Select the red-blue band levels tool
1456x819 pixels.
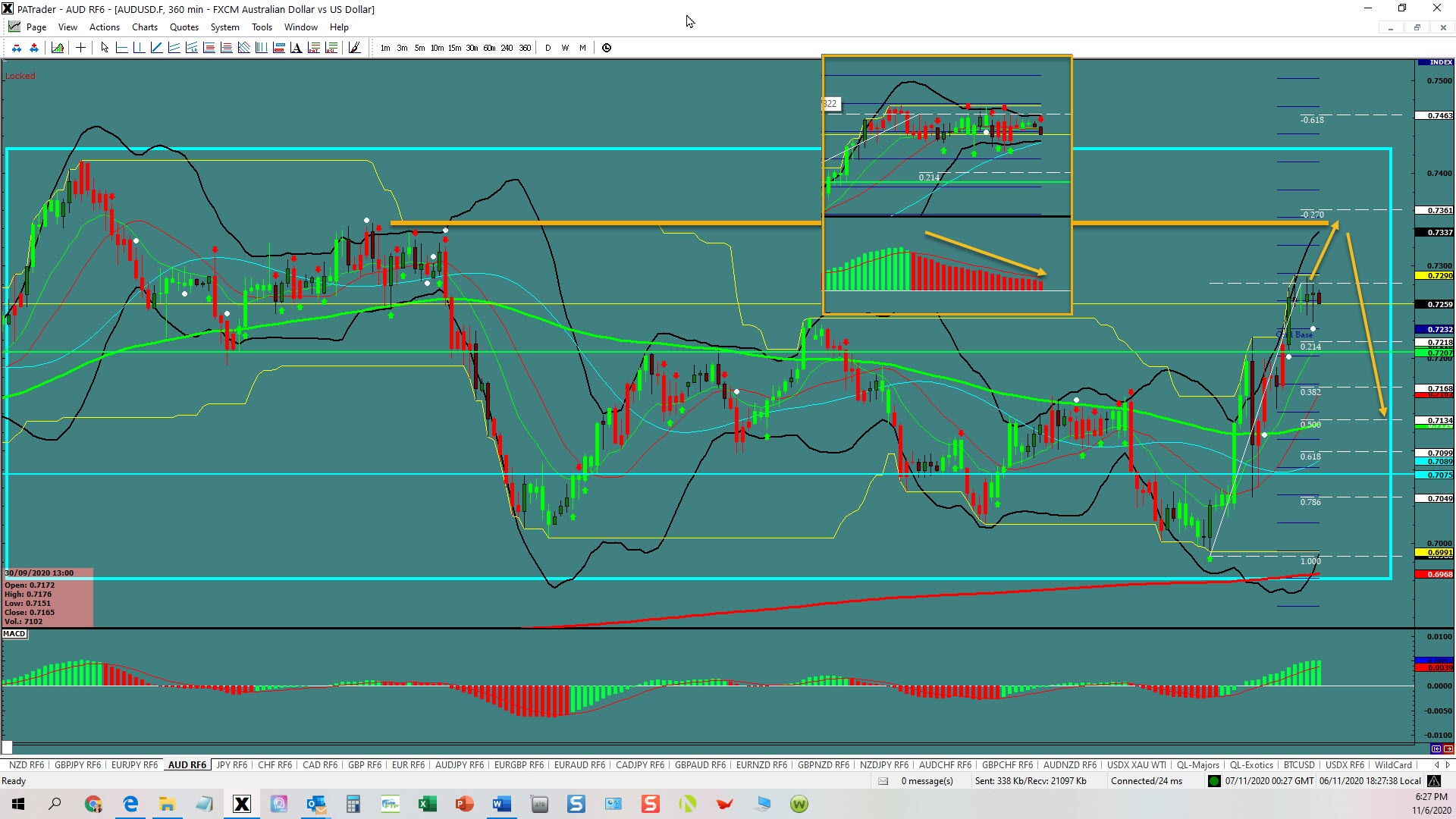278,48
